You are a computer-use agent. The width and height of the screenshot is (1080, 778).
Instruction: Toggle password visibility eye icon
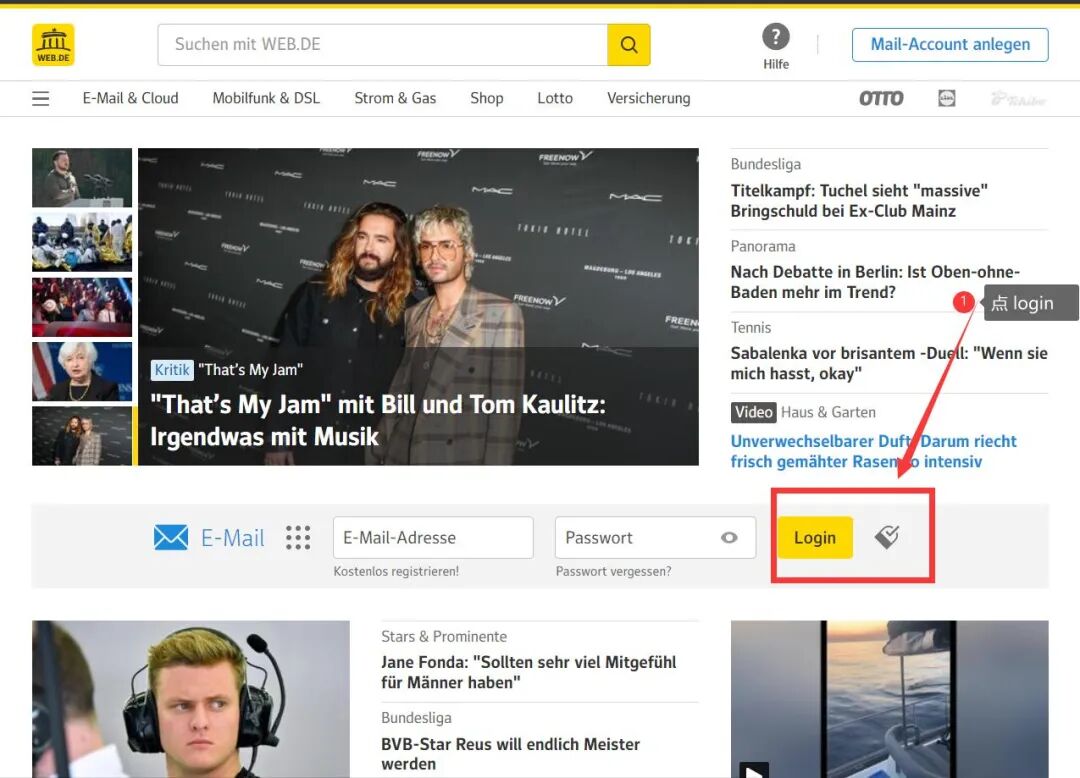click(729, 538)
